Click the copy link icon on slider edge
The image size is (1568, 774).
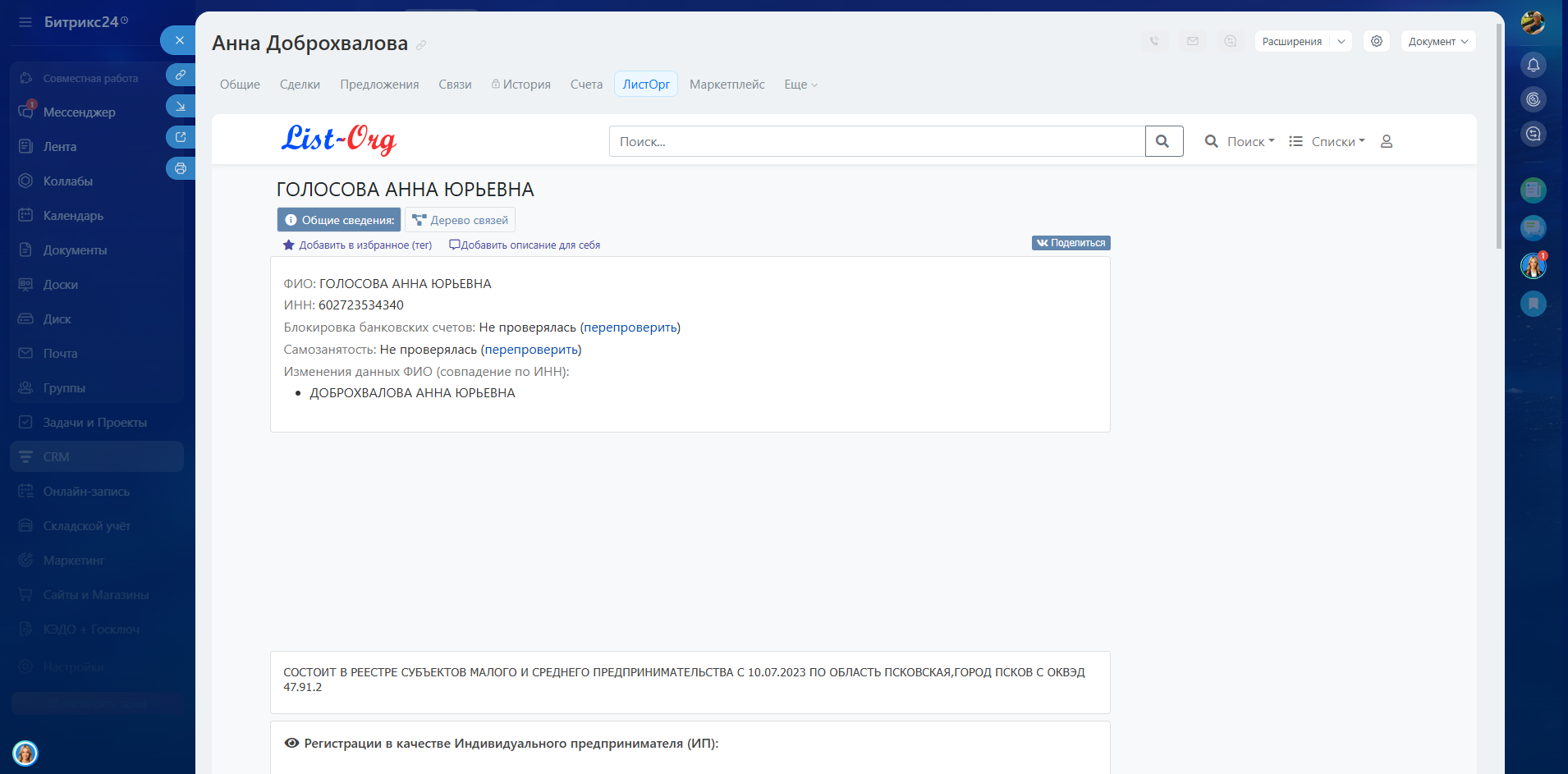(x=181, y=75)
